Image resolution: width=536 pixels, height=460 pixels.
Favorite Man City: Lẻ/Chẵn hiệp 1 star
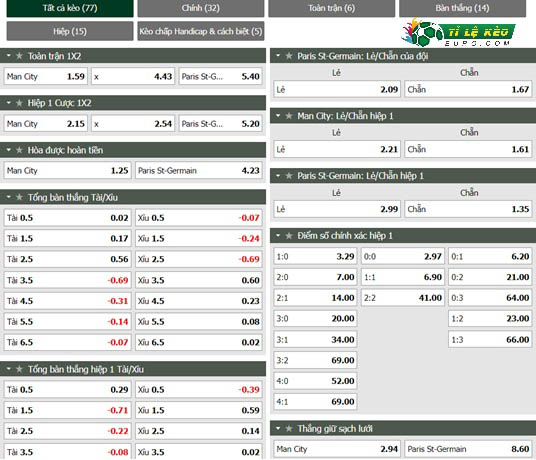tap(289, 116)
